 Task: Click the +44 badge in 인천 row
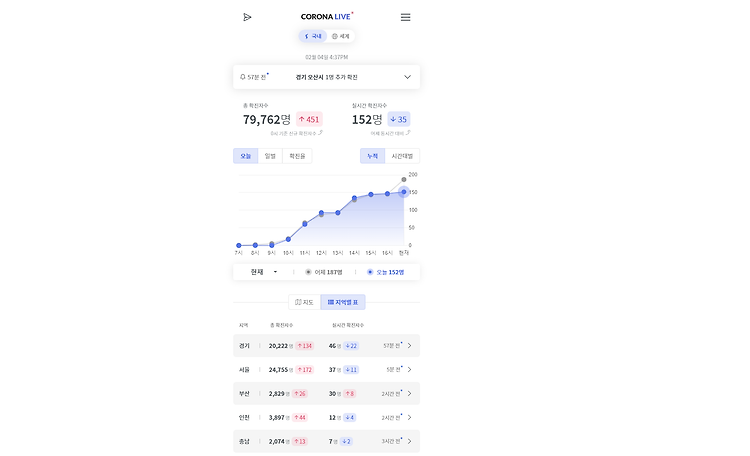[x=299, y=417]
